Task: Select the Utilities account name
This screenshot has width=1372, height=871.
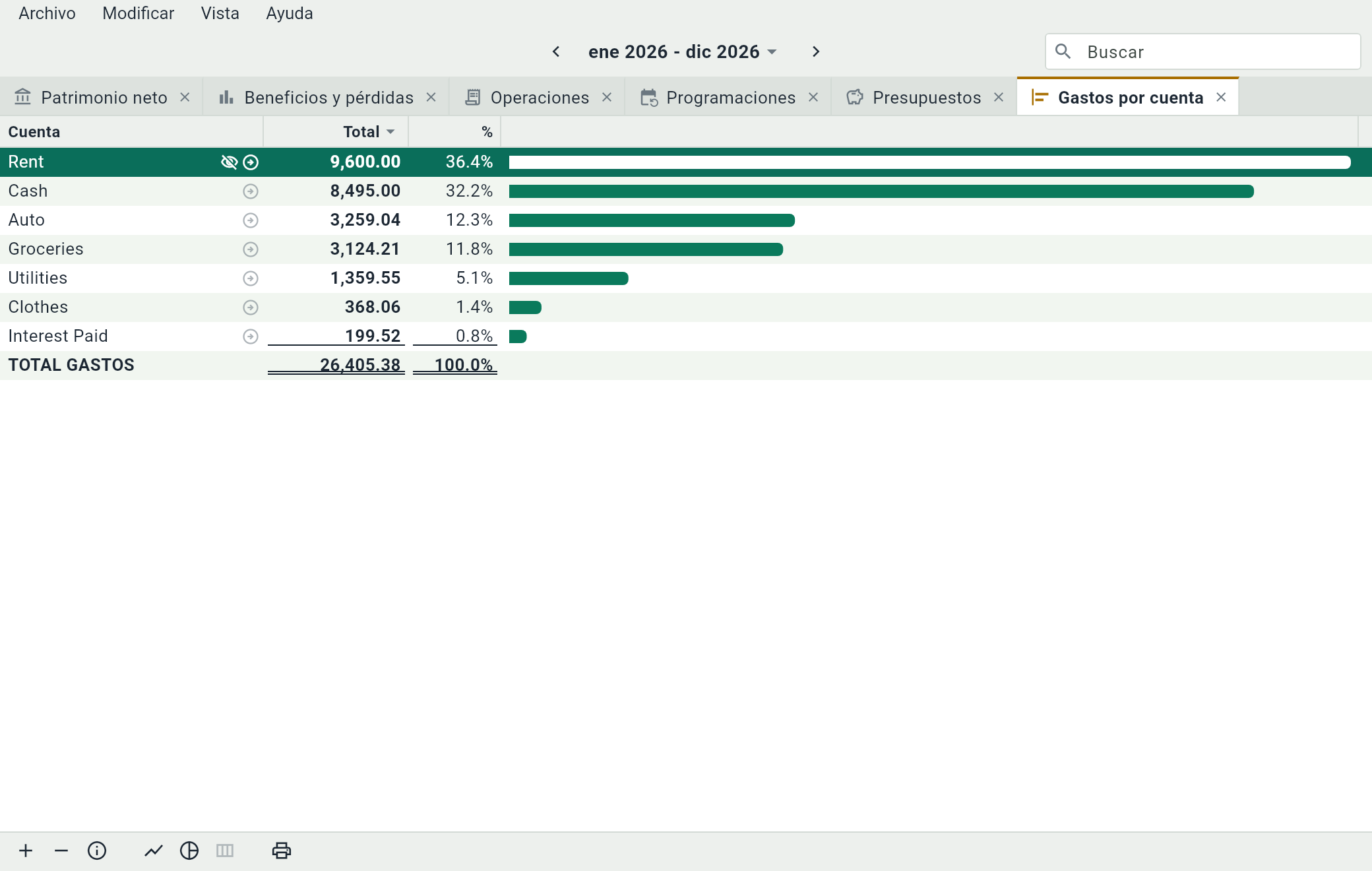Action: pyautogui.click(x=38, y=278)
